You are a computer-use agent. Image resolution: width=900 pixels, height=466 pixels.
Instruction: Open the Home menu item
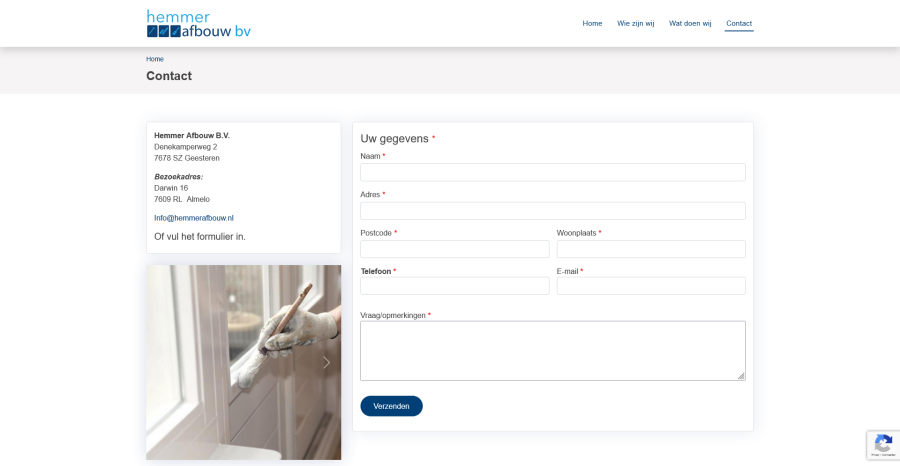tap(592, 23)
